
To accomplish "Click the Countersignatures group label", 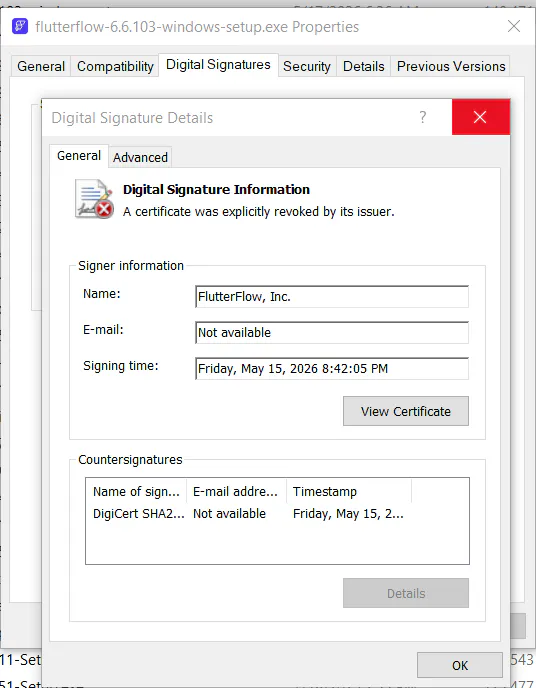I will point(130,459).
